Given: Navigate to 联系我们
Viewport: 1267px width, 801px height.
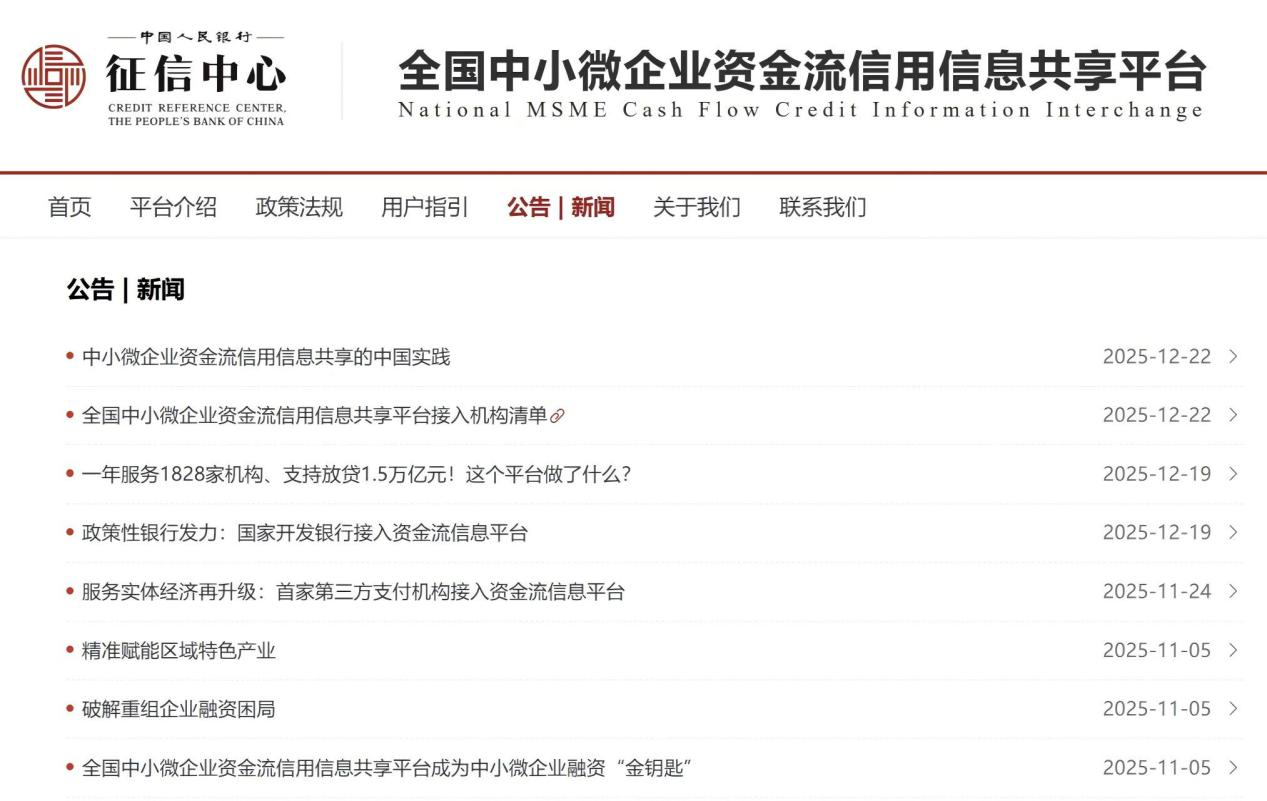Looking at the screenshot, I should [x=822, y=207].
